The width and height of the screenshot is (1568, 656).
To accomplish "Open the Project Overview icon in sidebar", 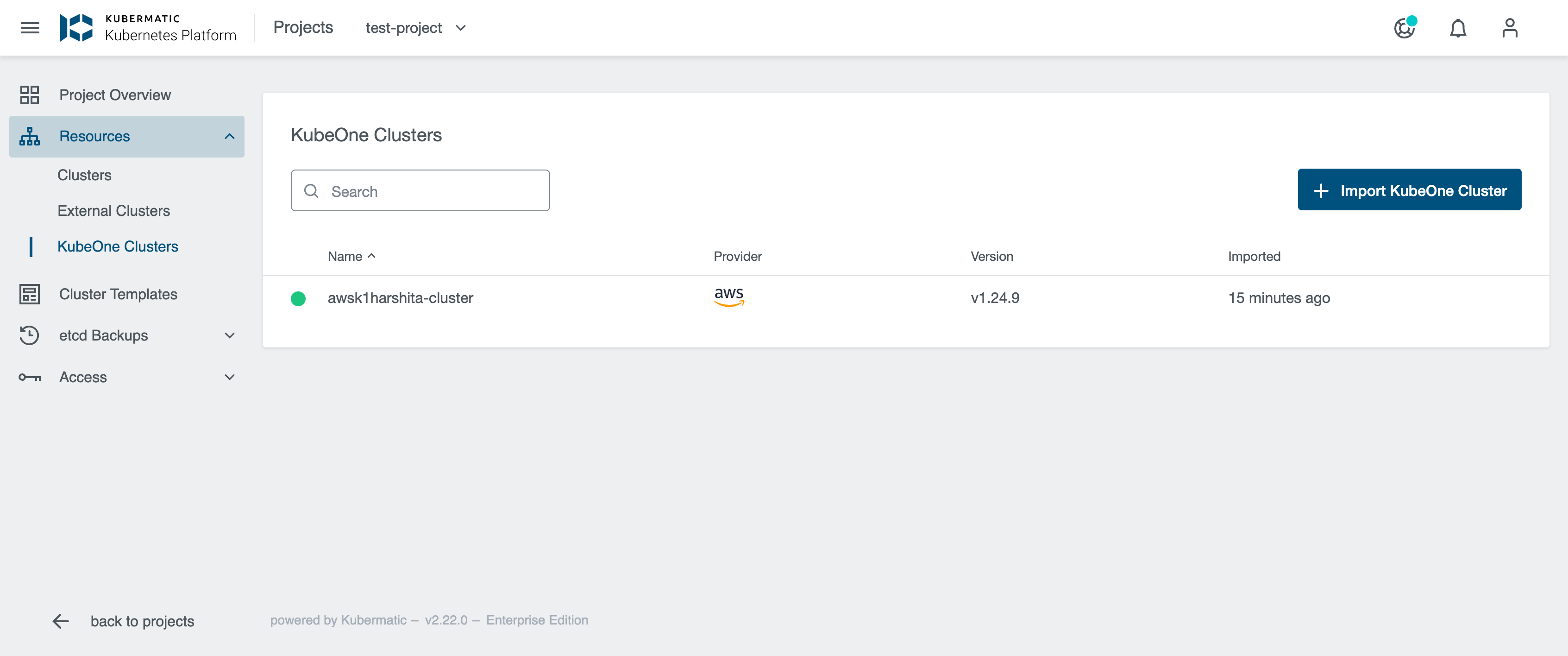I will [x=30, y=95].
